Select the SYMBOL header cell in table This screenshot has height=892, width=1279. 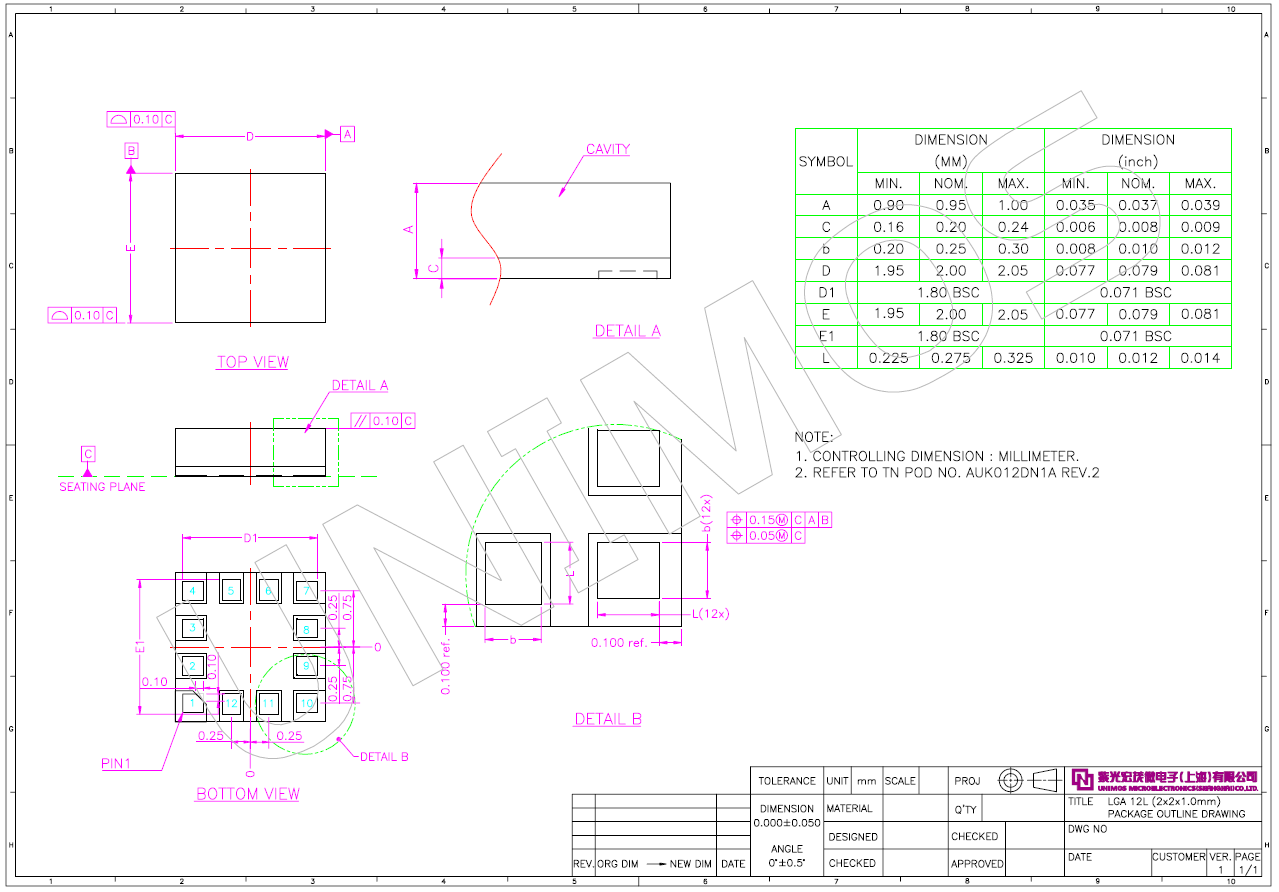click(x=826, y=161)
